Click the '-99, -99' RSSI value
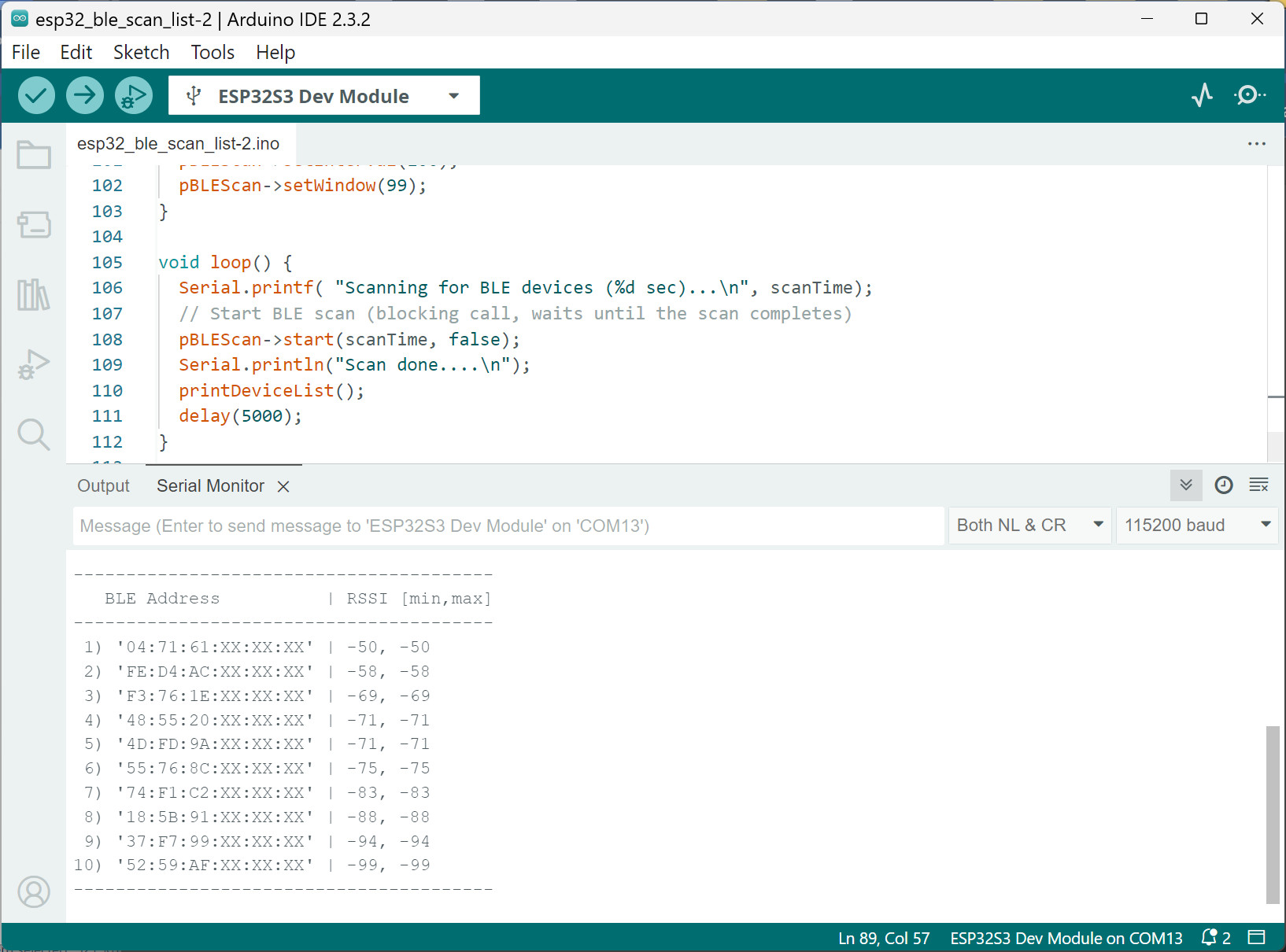The image size is (1286, 952). tap(389, 865)
